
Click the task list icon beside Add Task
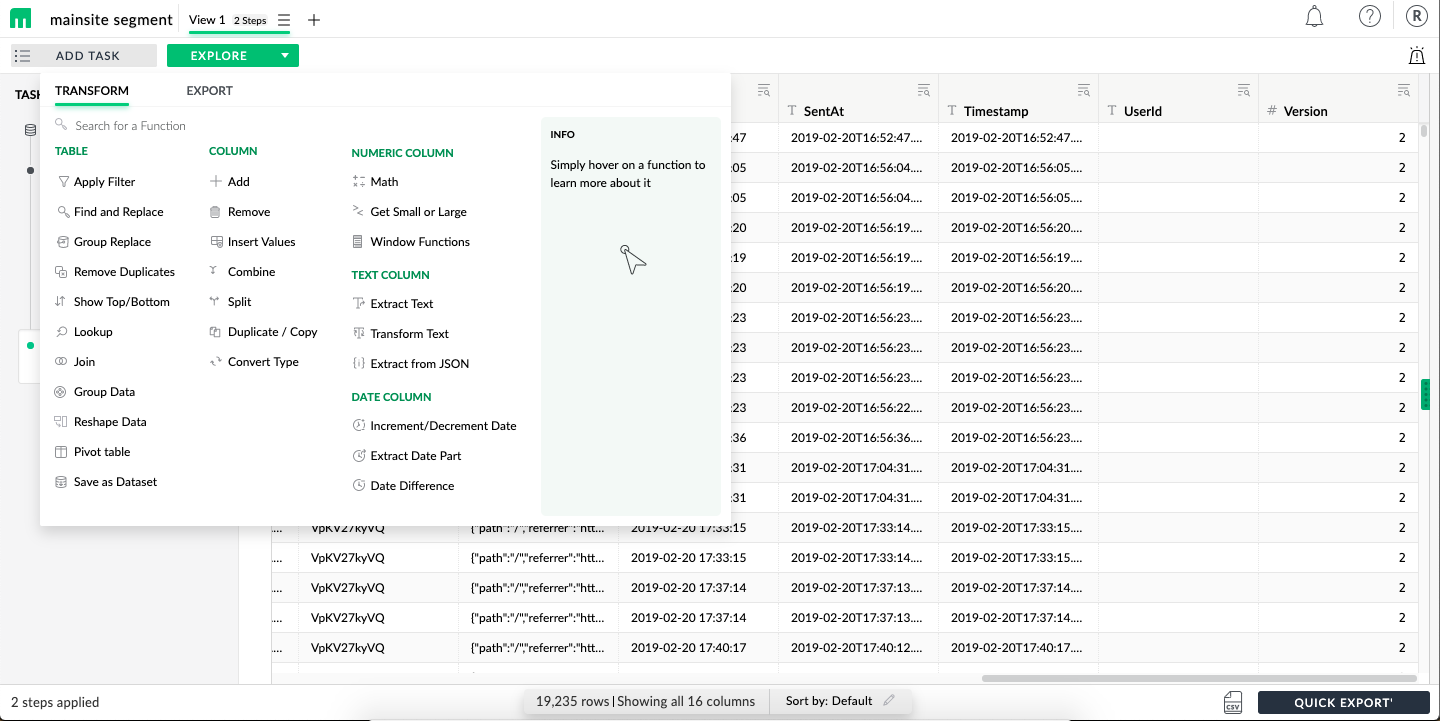click(x=24, y=56)
